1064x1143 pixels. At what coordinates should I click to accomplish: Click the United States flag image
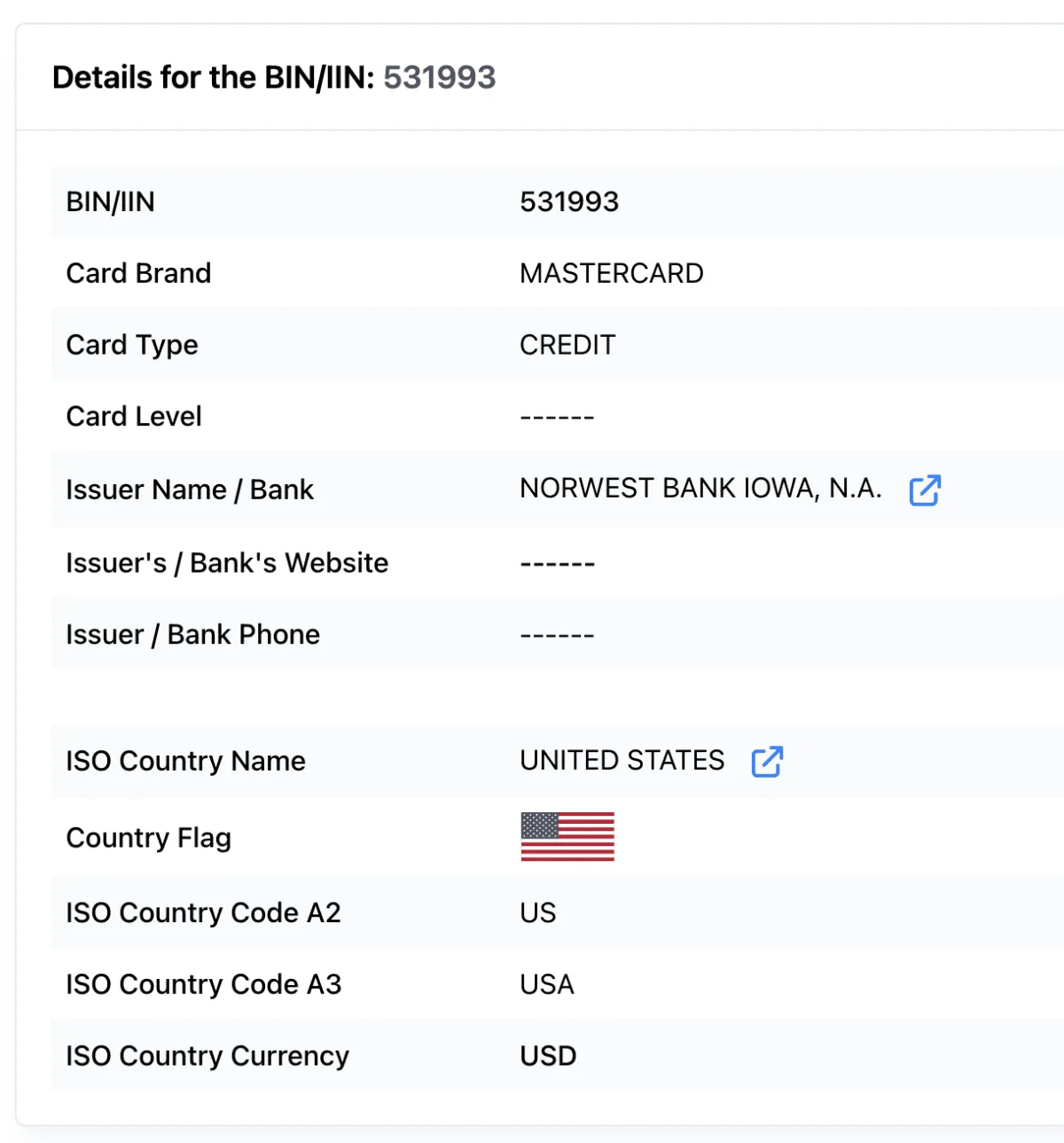[567, 836]
